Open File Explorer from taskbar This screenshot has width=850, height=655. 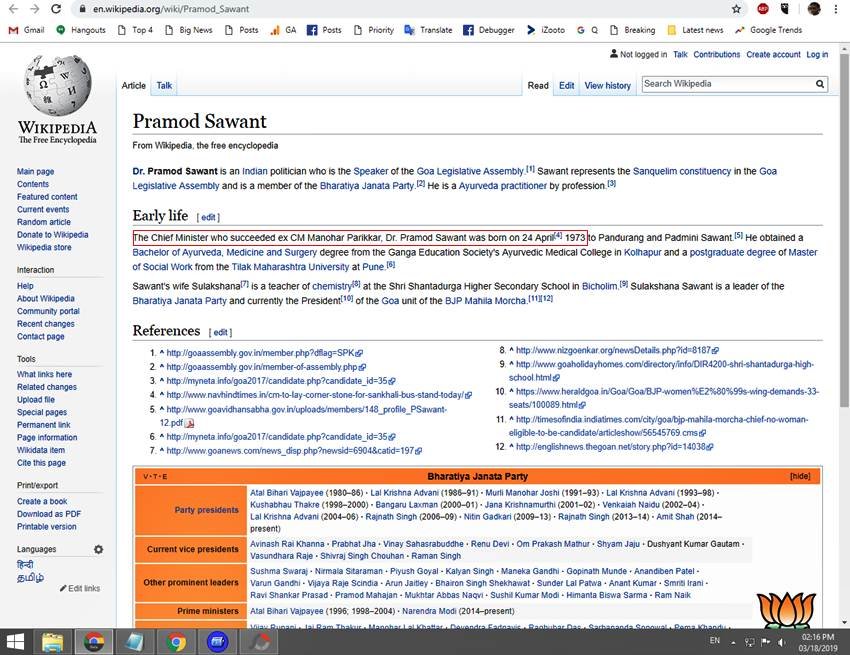pos(53,642)
